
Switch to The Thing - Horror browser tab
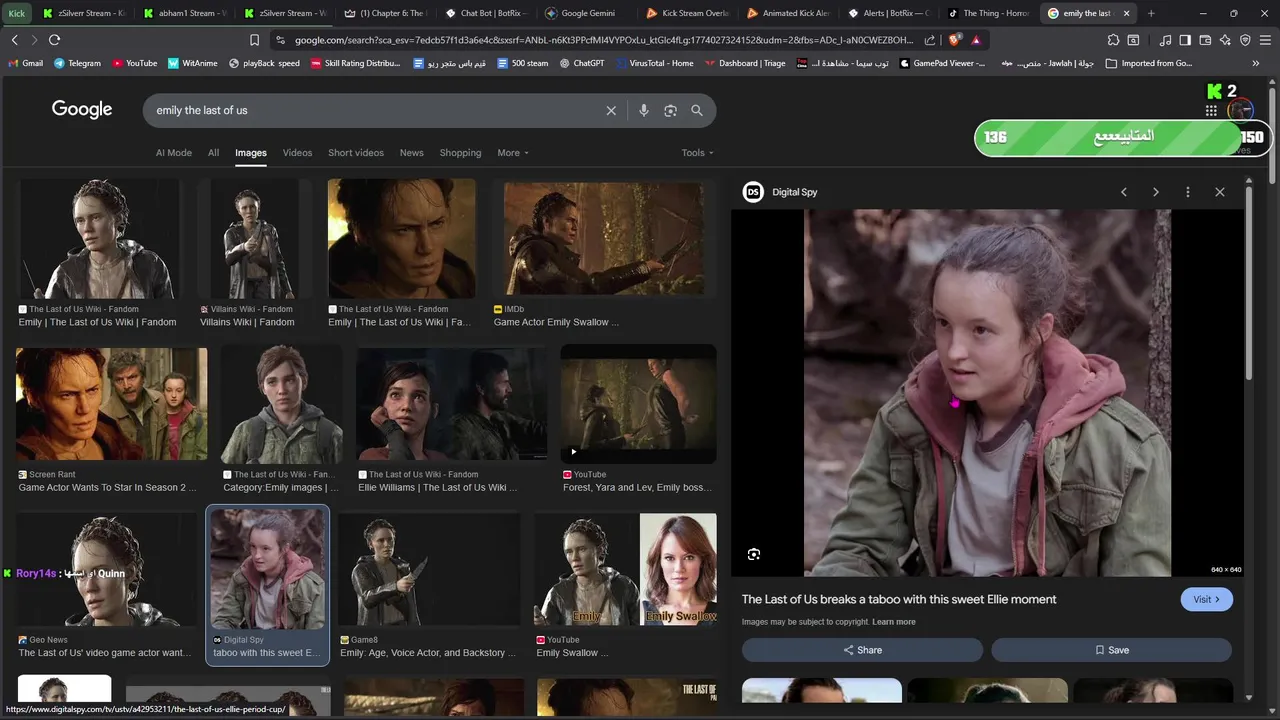(x=988, y=13)
